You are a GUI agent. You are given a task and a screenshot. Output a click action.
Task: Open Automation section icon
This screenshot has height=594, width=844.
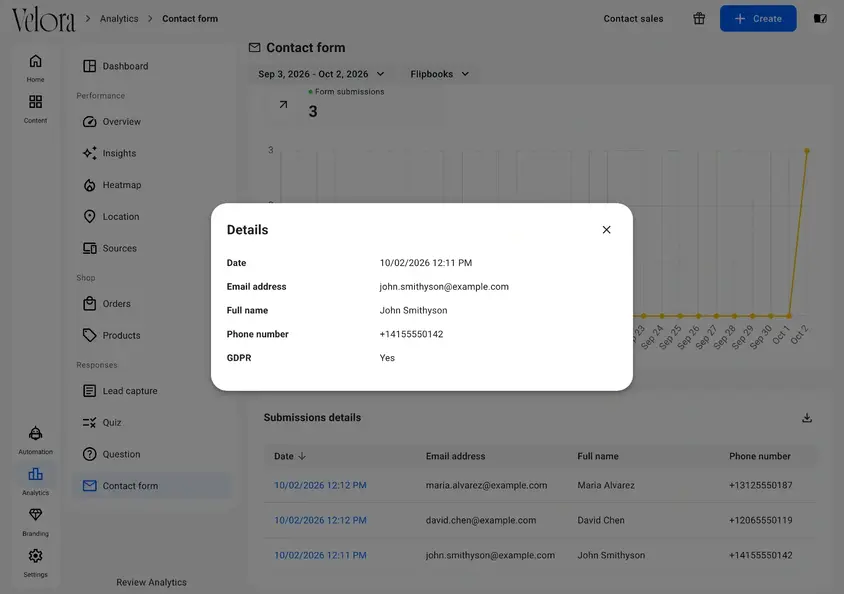coord(36,433)
